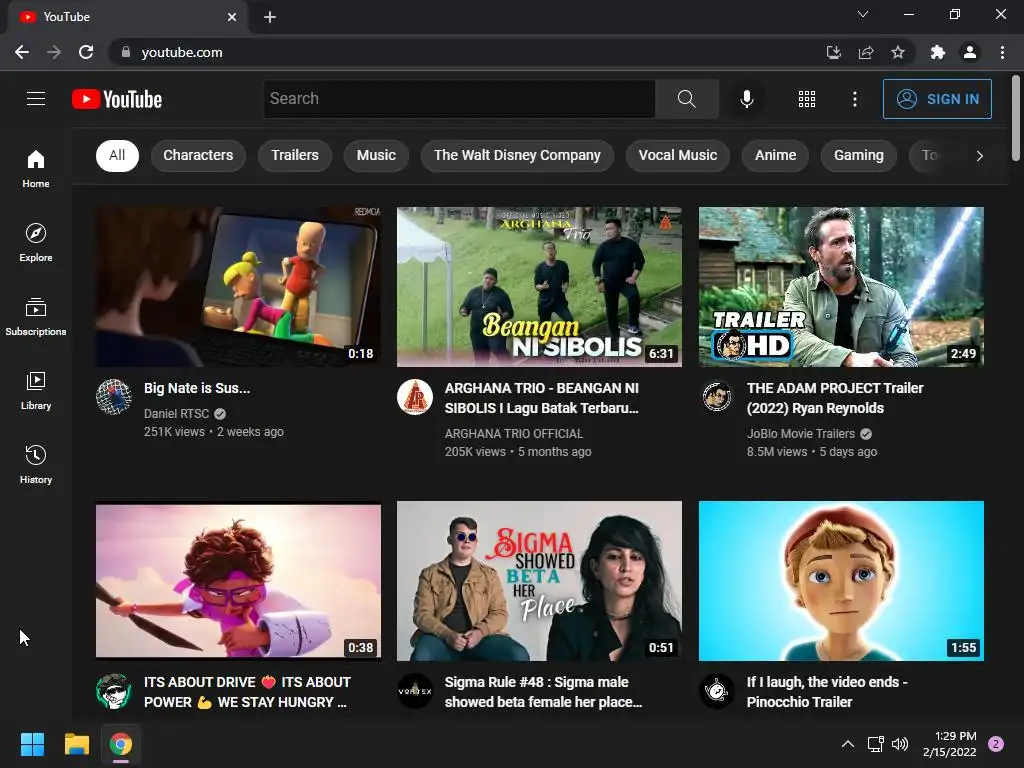The width and height of the screenshot is (1024, 768).
Task: Visit Daniel RTSC channel name
Action: coord(176,413)
